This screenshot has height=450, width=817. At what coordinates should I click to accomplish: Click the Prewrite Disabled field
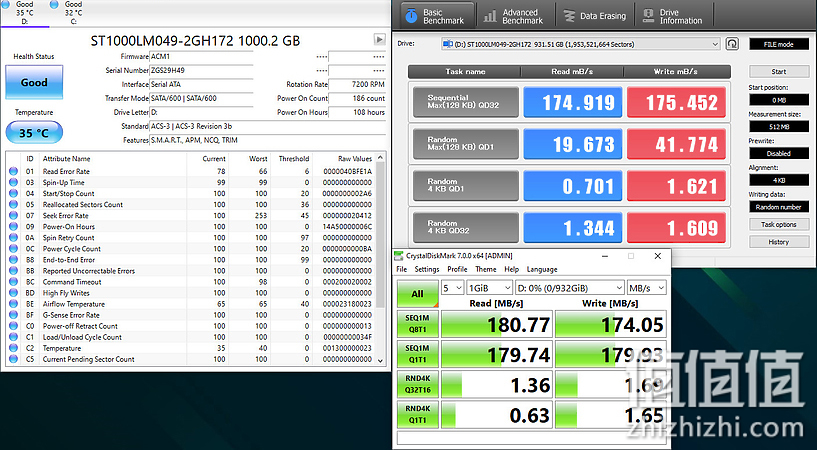(x=779, y=153)
